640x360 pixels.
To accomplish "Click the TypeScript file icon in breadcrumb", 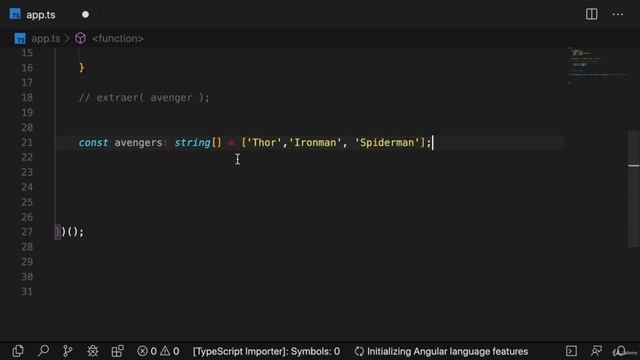I will 20,38.
